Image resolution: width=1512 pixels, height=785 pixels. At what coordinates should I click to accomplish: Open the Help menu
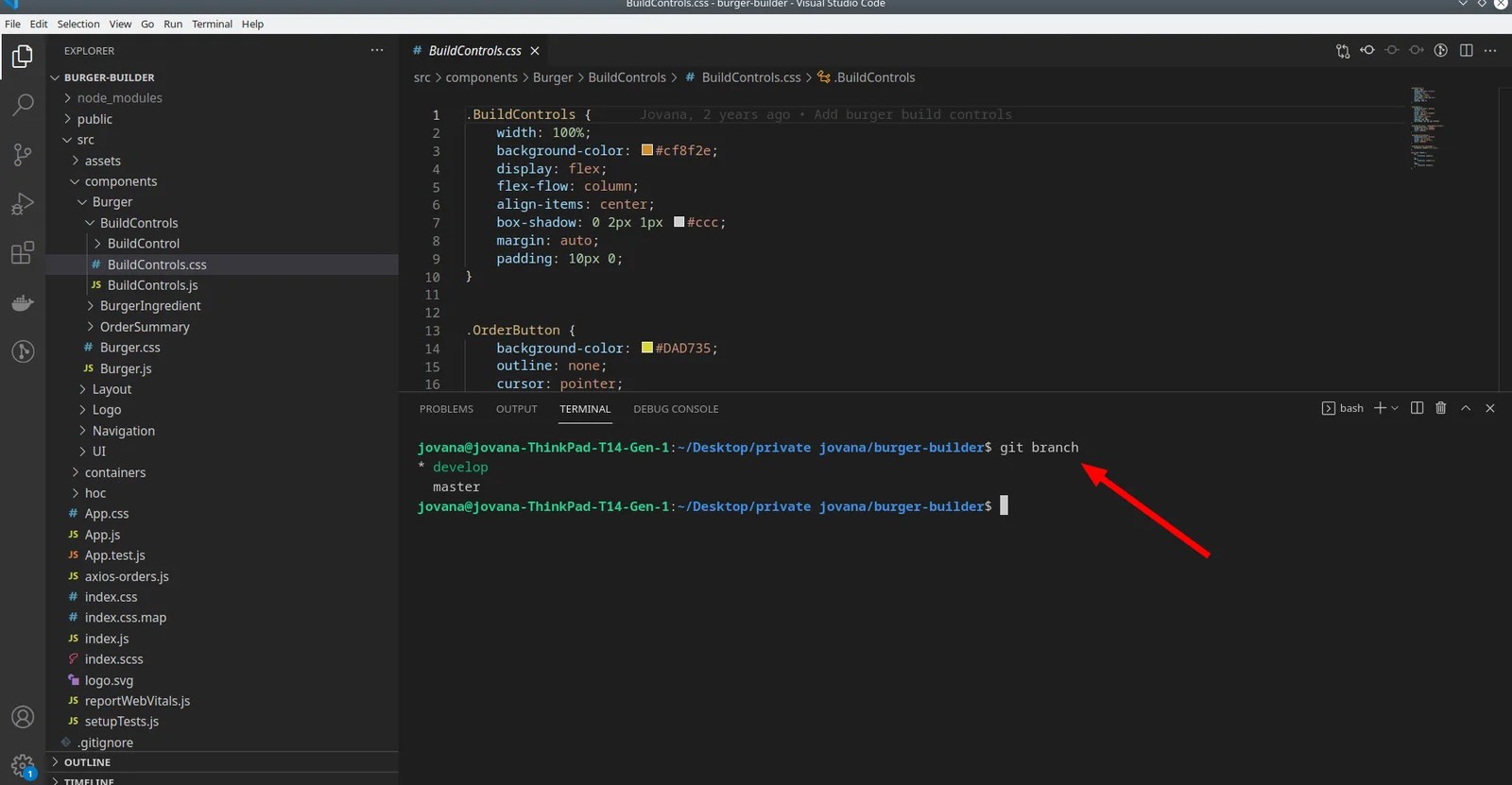[x=252, y=25]
